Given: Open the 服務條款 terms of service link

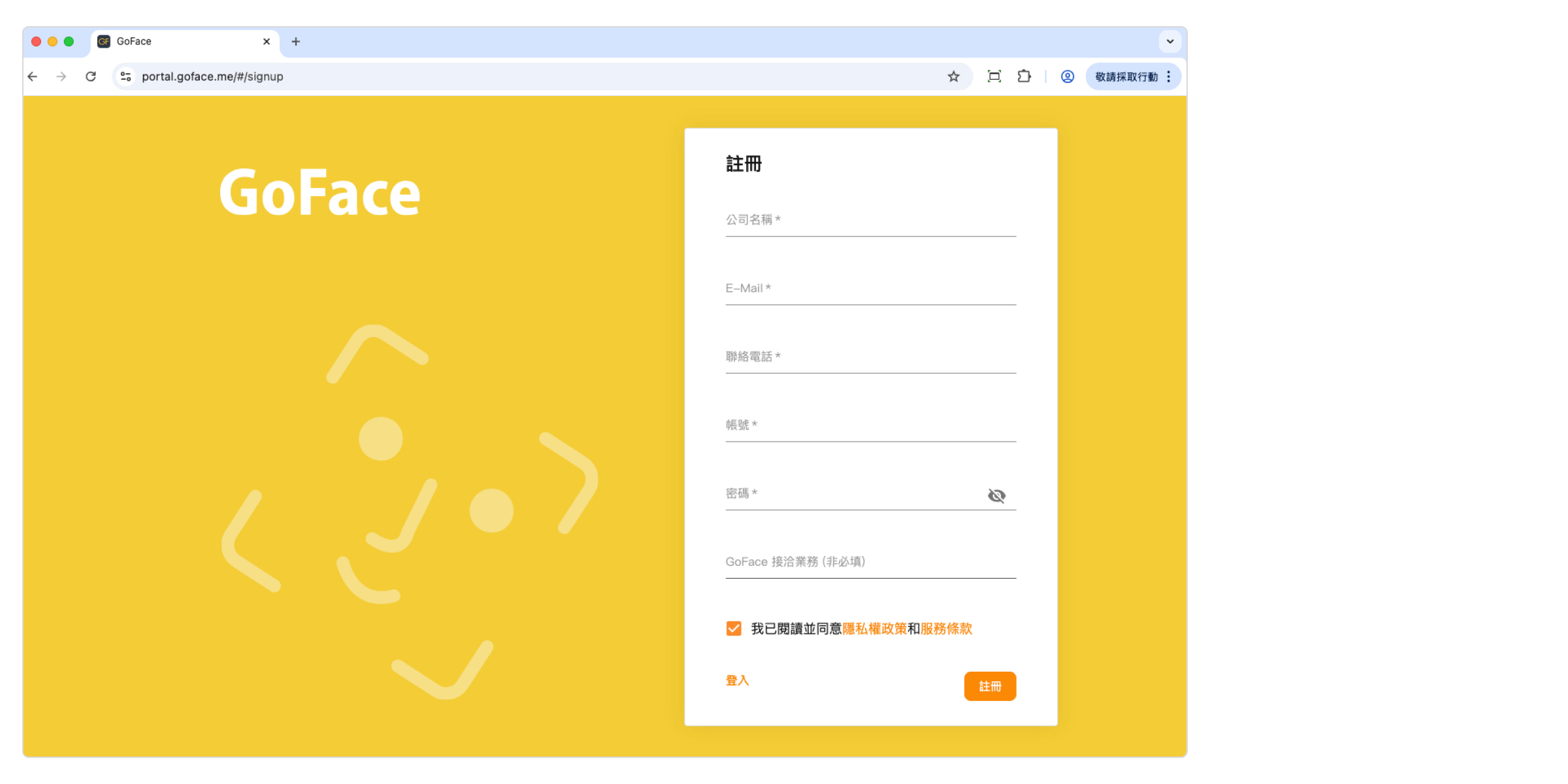Looking at the screenshot, I should pos(945,629).
